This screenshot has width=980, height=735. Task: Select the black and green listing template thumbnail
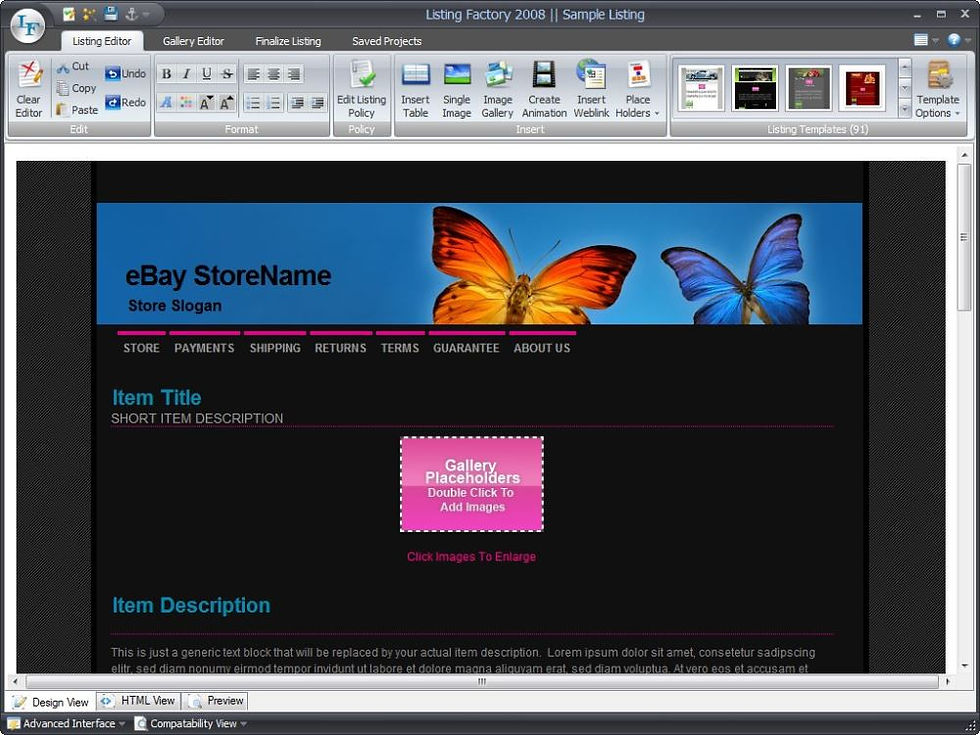(755, 88)
